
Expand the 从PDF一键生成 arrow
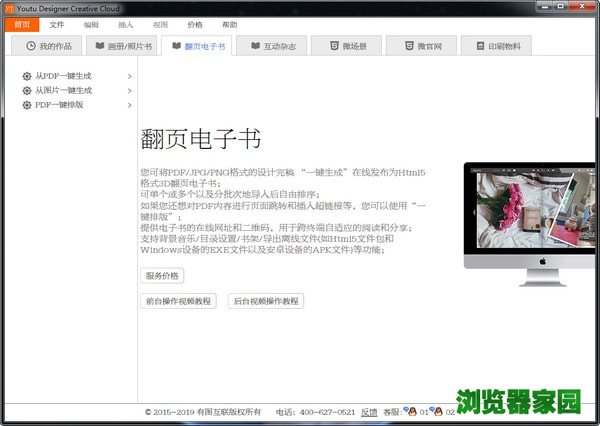[x=129, y=76]
